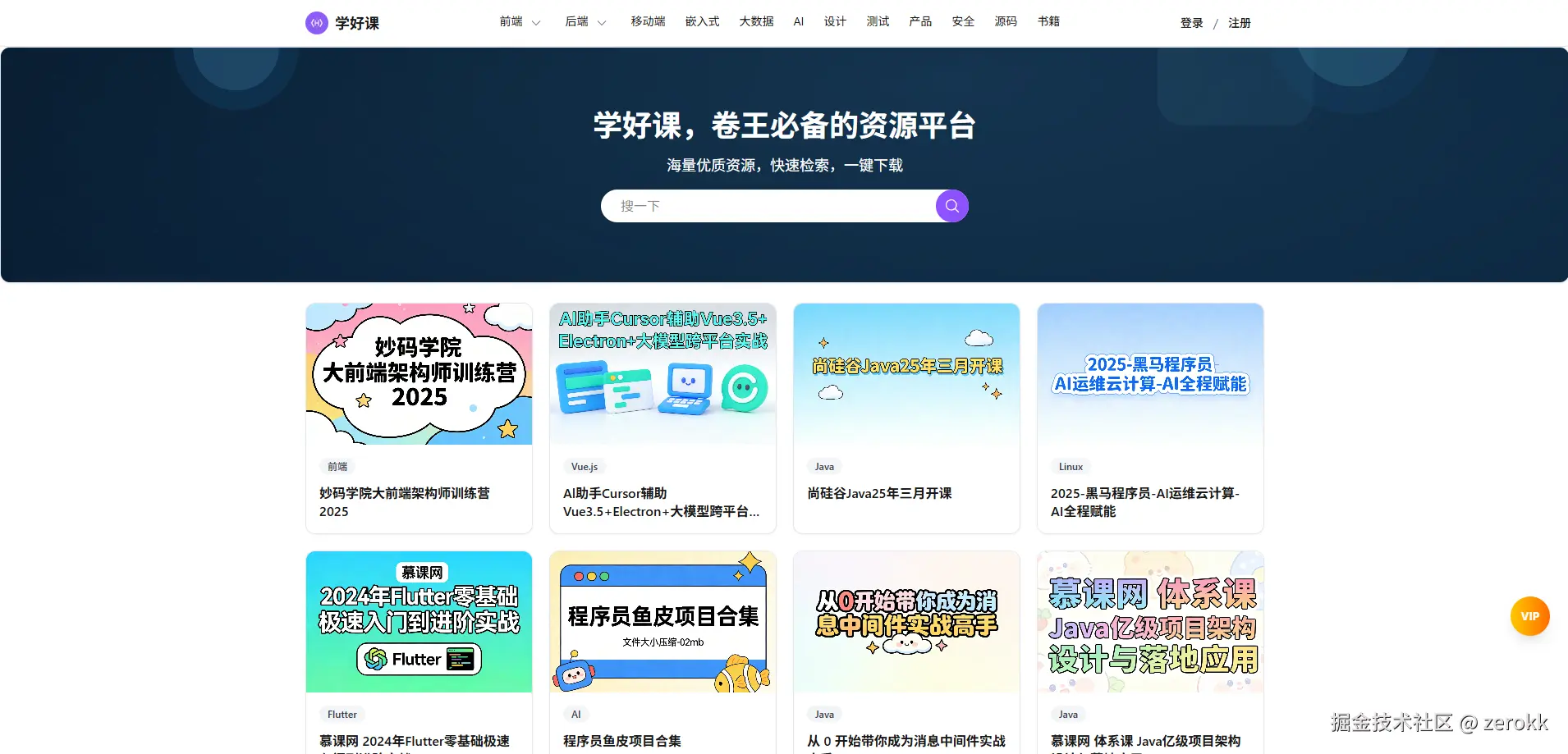Click the Java tag on 慕课网 体系课 card
1568x754 pixels.
click(x=1068, y=715)
